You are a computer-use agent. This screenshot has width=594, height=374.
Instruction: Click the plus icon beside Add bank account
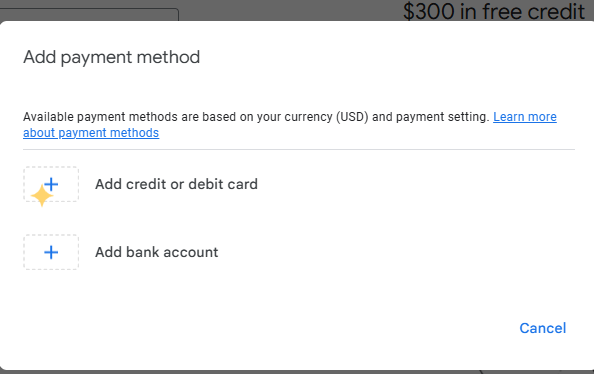(51, 252)
